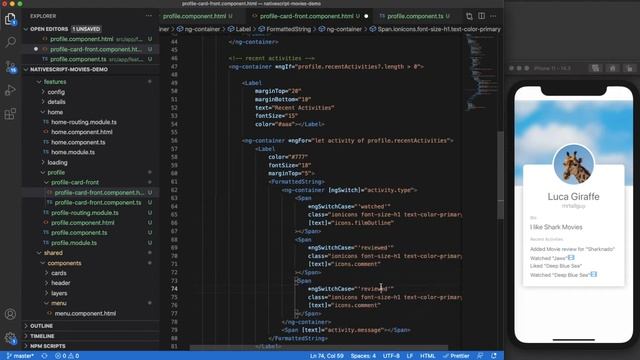Click Ln 74, Col 59 in status bar
Viewport: 640px width, 360px height.
click(326, 356)
